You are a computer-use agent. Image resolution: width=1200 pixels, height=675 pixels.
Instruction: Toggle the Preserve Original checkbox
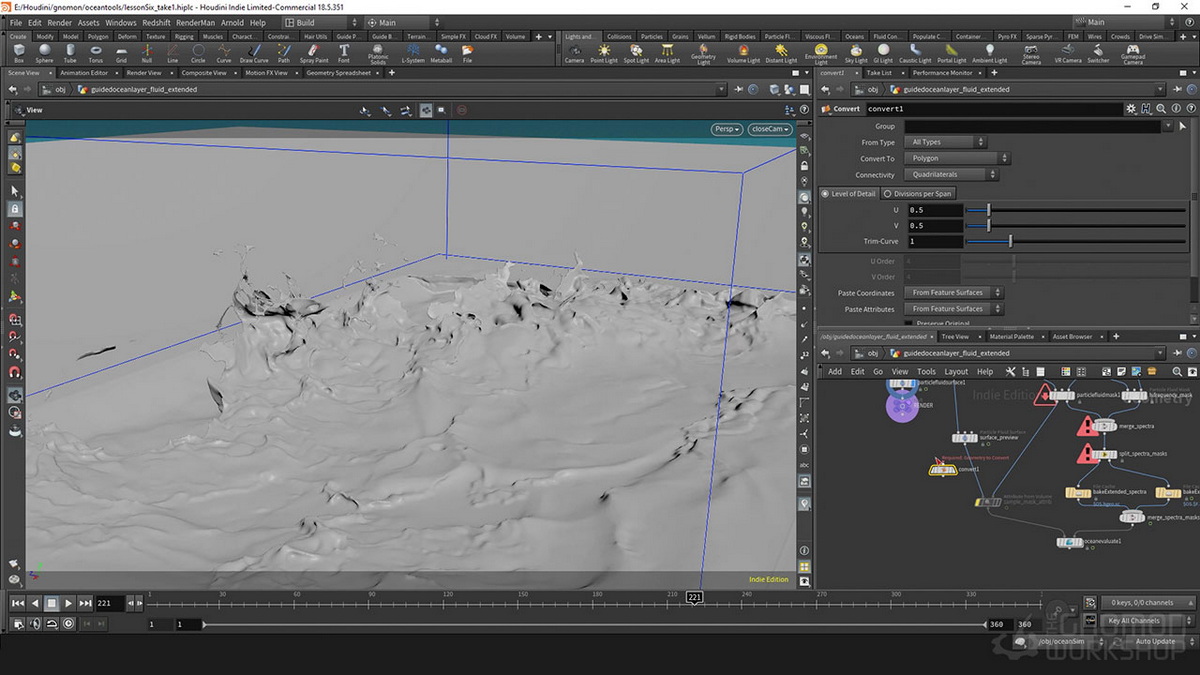[908, 323]
